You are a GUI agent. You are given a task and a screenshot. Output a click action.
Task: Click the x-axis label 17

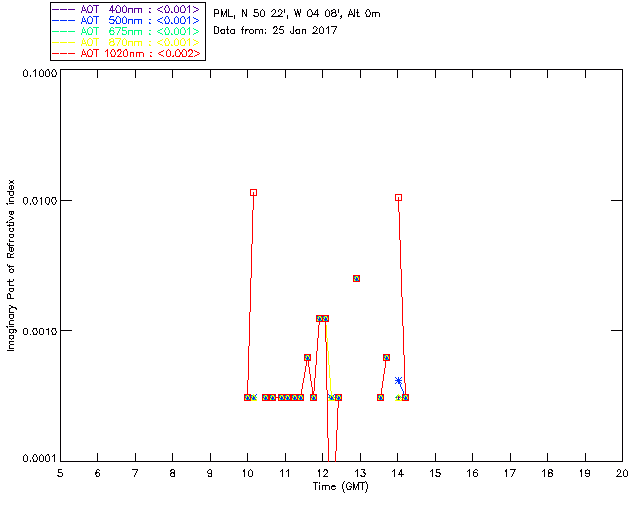tap(510, 473)
